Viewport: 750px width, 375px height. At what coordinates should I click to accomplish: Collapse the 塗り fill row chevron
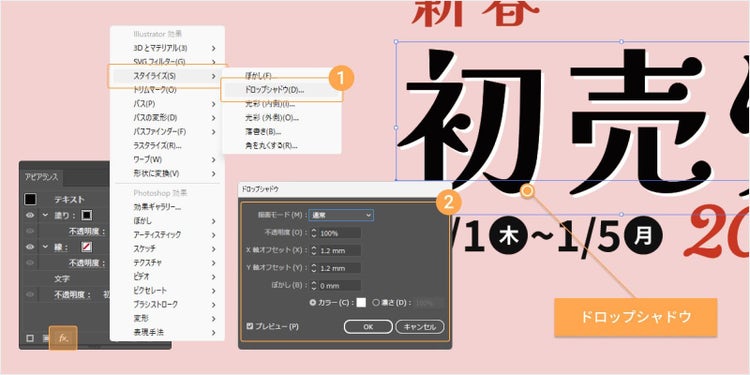(x=45, y=215)
